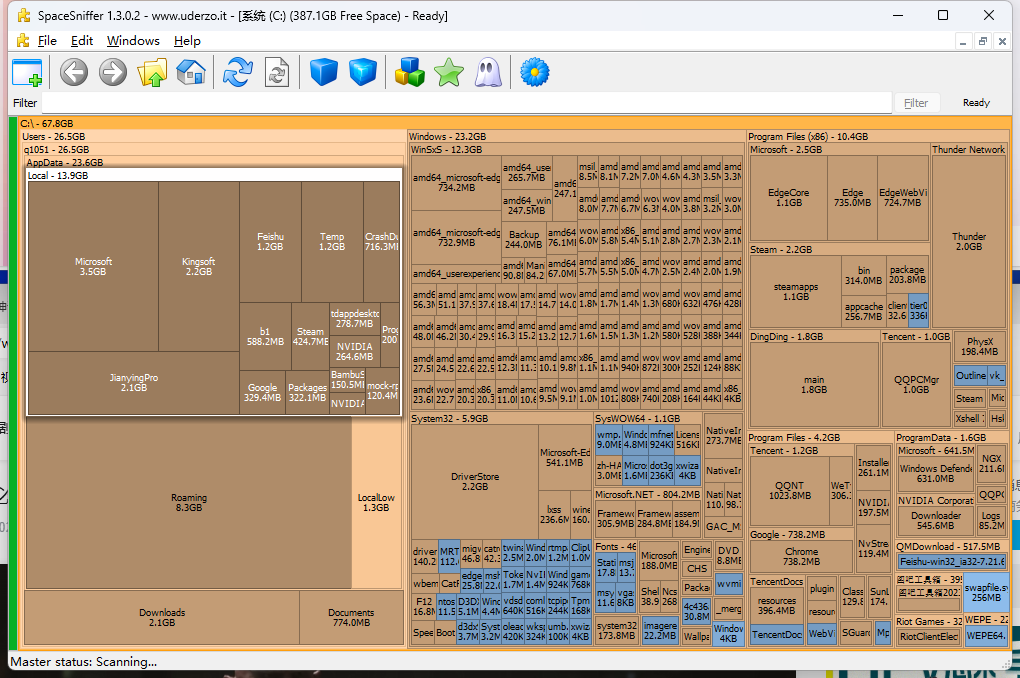Click the ProgramData - 1.6GB header
This screenshot has width=1020, height=678.
941,438
